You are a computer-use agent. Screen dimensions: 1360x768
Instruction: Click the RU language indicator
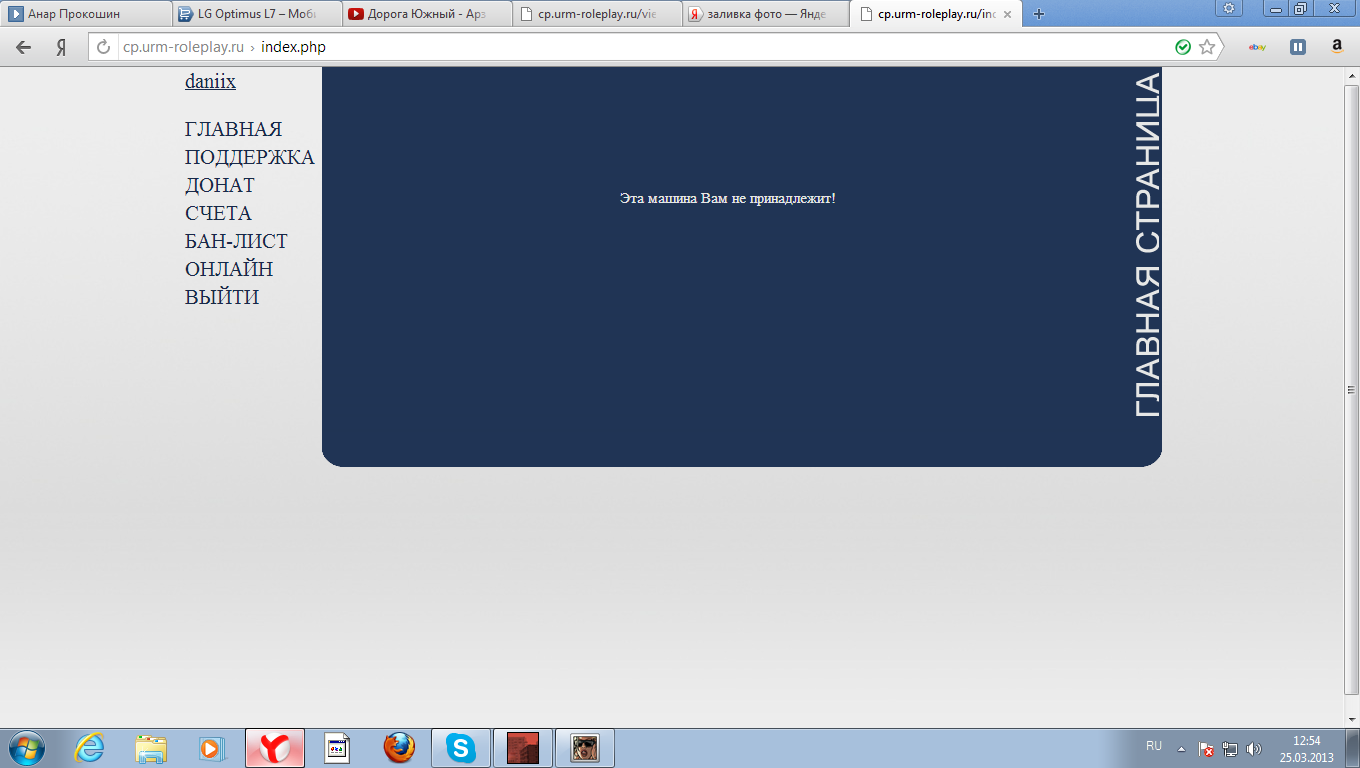pos(1154,746)
